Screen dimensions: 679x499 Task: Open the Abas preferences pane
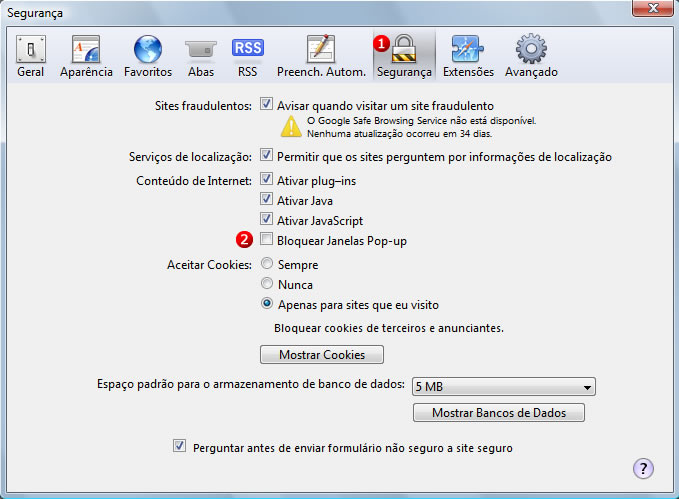201,56
